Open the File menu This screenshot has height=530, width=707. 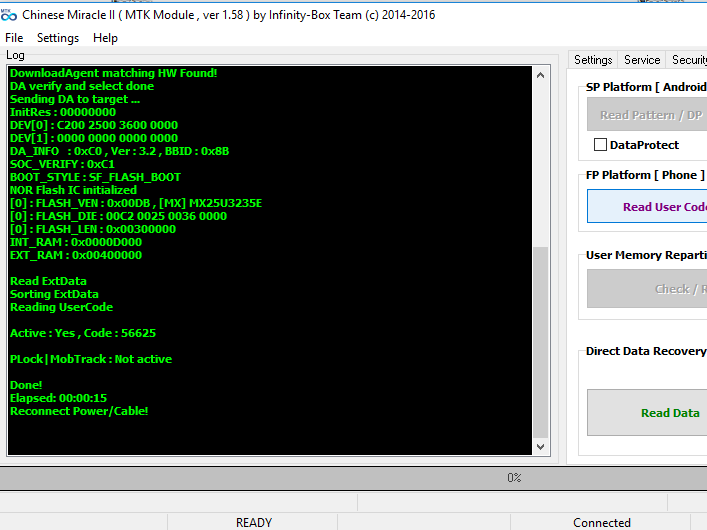coord(14,38)
